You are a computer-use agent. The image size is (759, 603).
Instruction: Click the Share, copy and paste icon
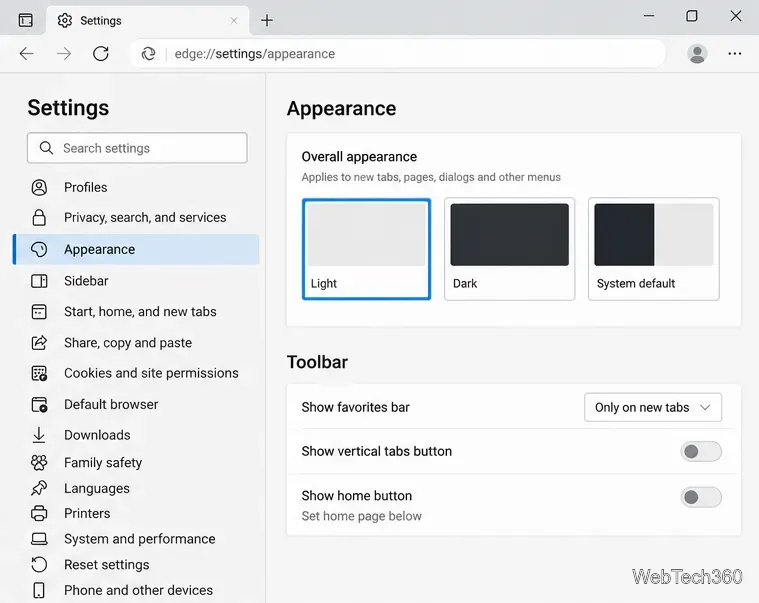[x=39, y=343]
